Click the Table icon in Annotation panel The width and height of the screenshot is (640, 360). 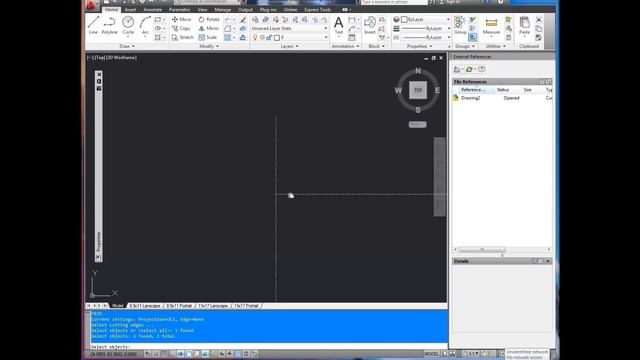352,37
